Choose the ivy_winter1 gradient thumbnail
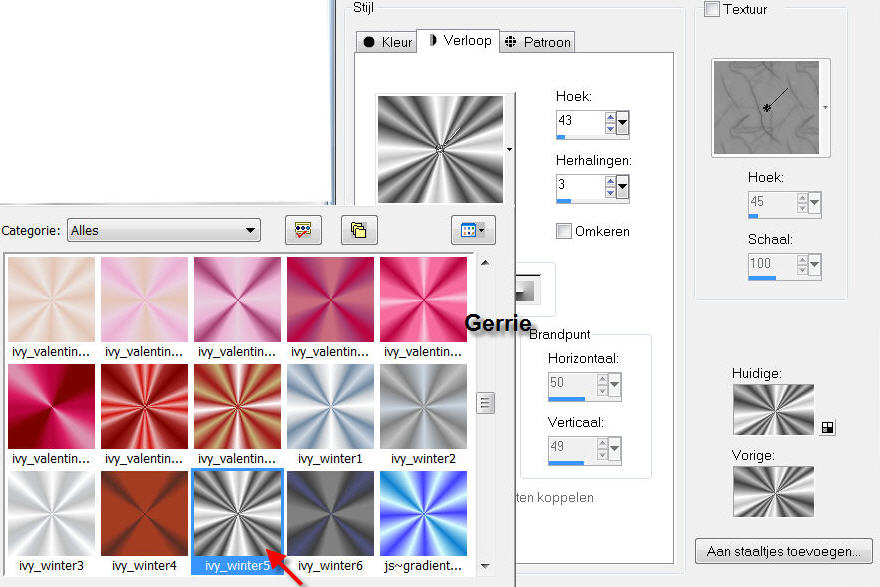The image size is (880, 587). click(x=330, y=405)
